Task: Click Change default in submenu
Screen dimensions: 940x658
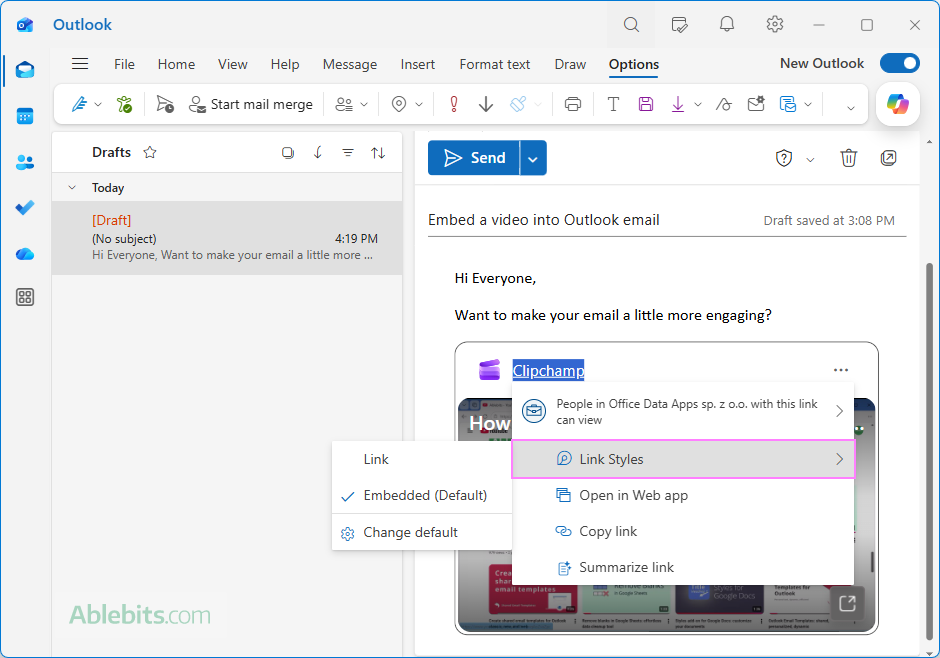Action: pyautogui.click(x=421, y=533)
